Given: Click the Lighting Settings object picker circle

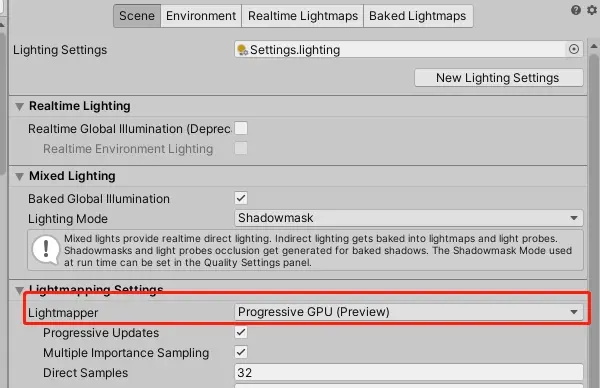Looking at the screenshot, I should click(x=574, y=49).
